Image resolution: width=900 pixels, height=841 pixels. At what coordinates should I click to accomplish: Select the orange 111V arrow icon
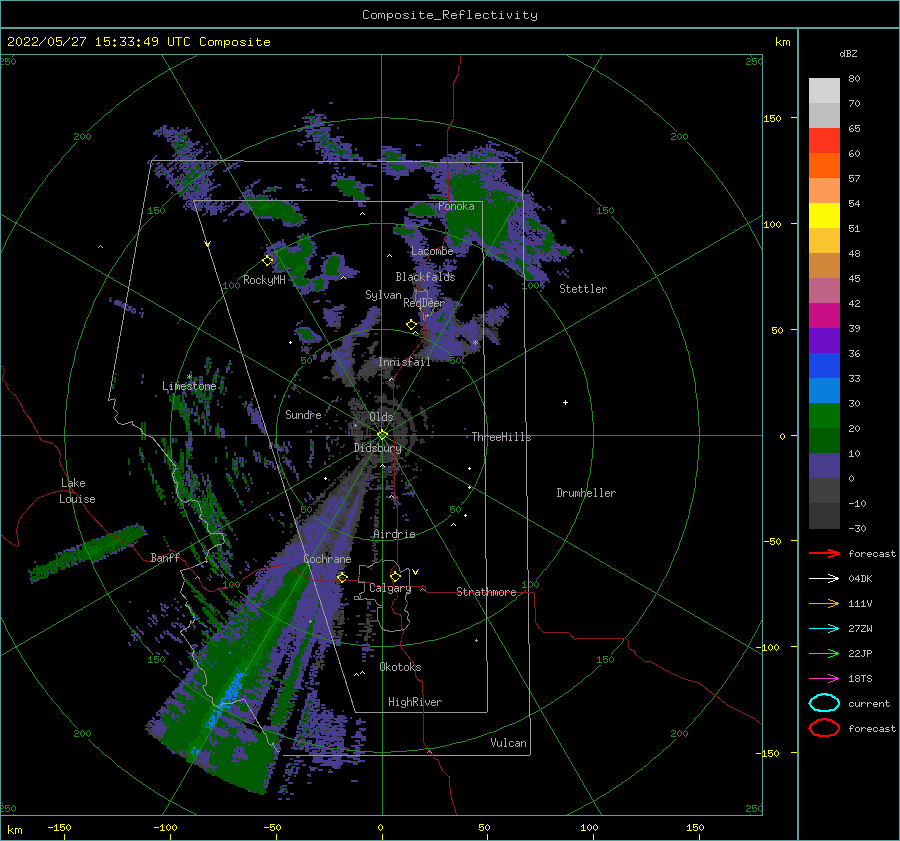(824, 603)
